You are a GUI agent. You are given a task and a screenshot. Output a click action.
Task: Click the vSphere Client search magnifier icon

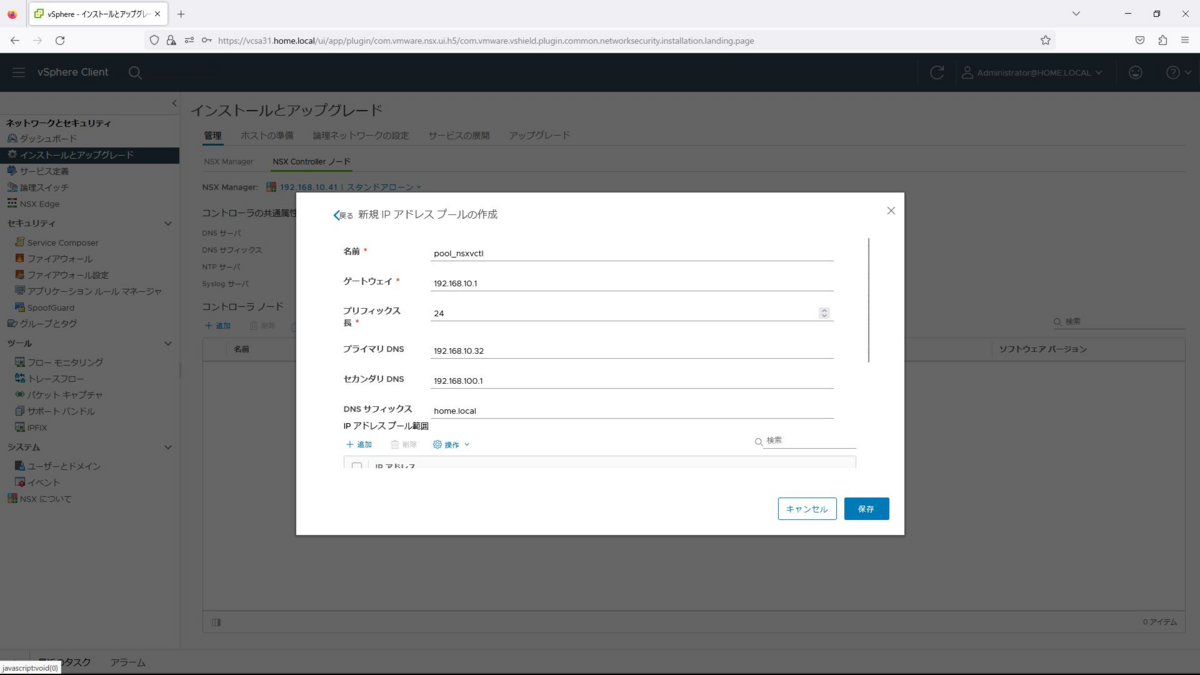point(135,72)
